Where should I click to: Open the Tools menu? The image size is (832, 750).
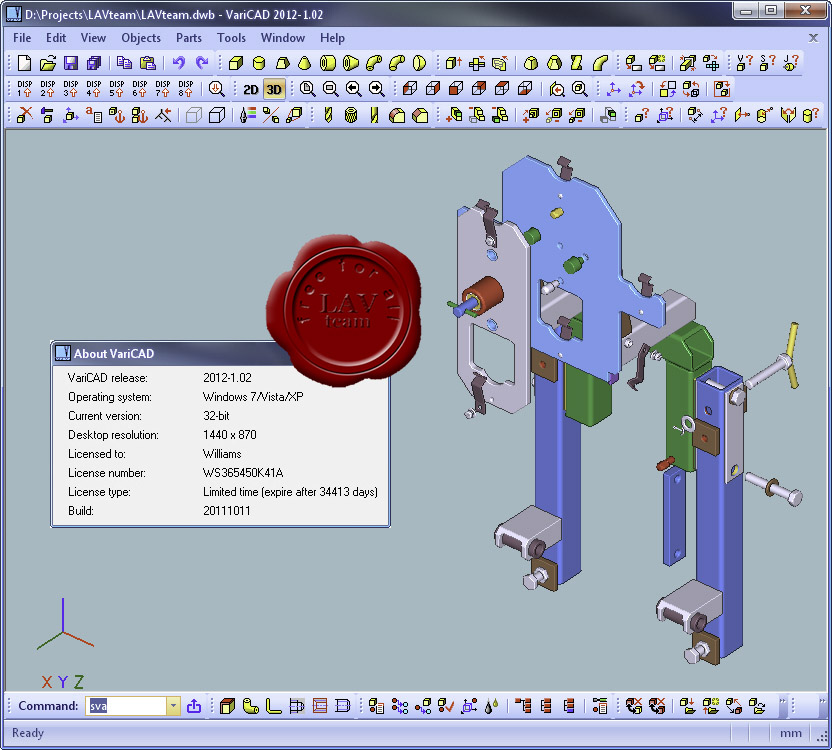[231, 38]
